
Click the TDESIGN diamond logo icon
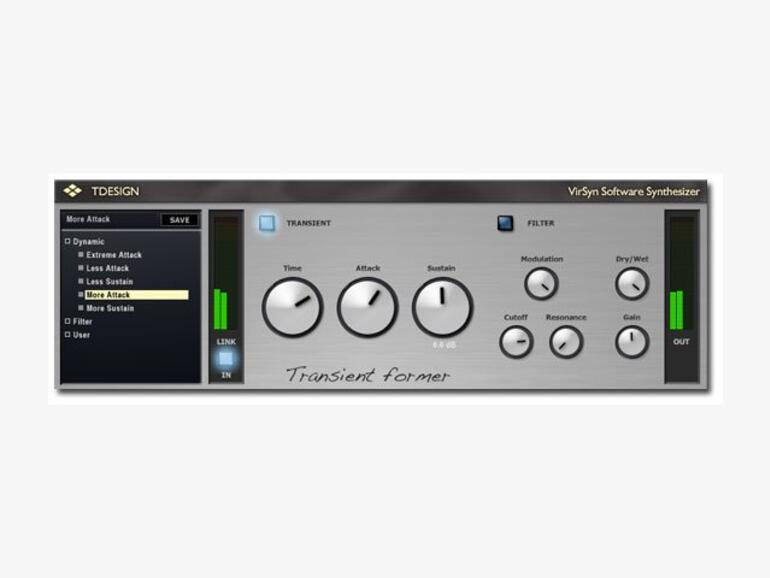[72, 191]
